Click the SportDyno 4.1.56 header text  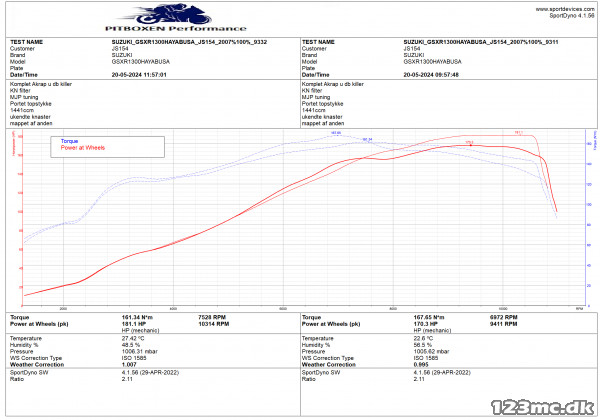(572, 16)
